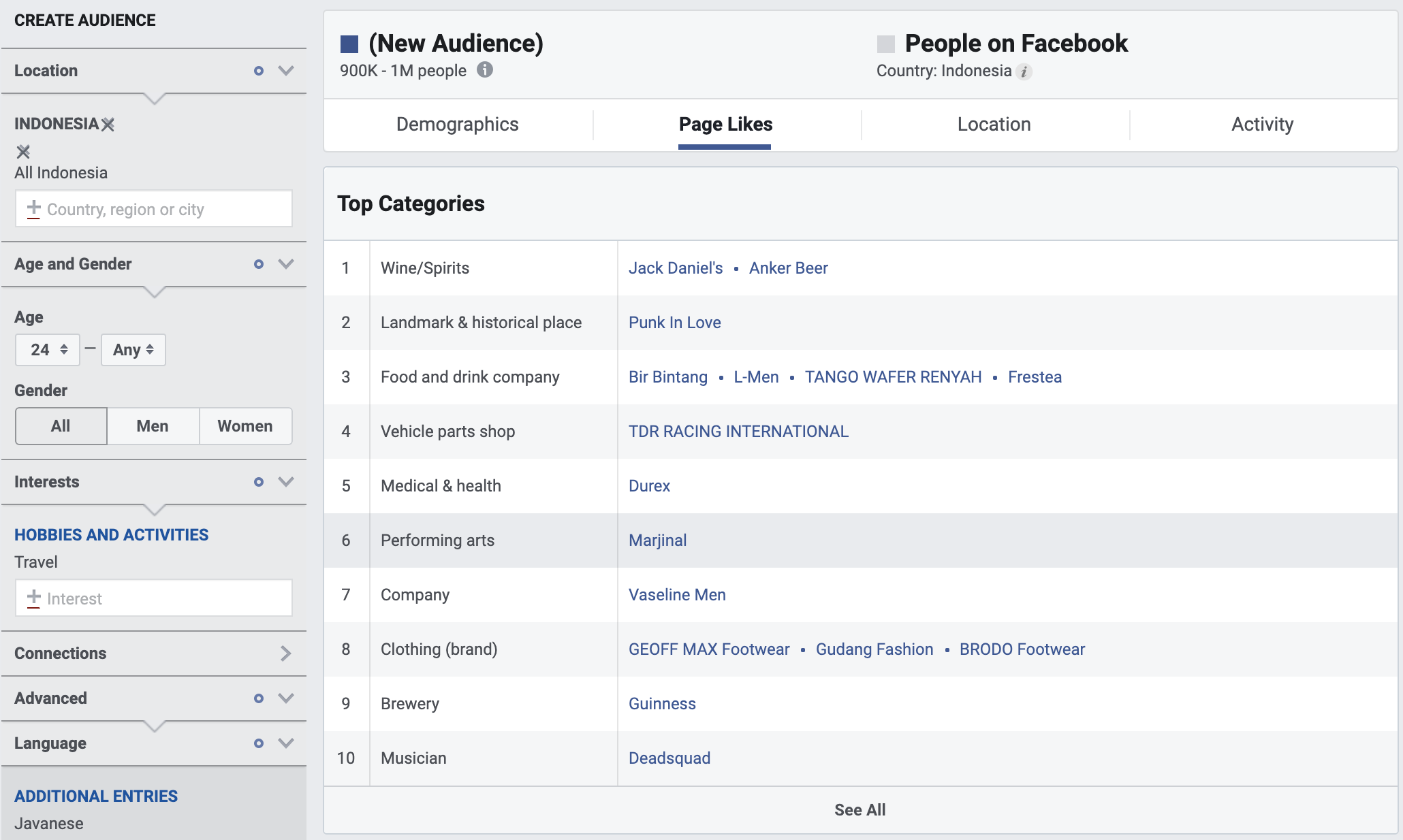The height and width of the screenshot is (840, 1403).
Task: Click the Travel interest entry
Action: coord(36,562)
